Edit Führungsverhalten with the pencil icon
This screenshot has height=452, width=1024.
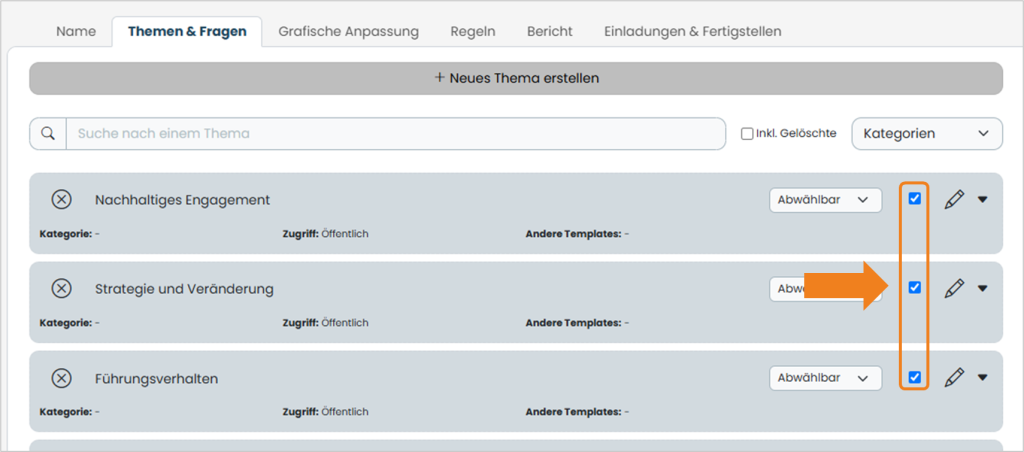pyautogui.click(x=954, y=377)
